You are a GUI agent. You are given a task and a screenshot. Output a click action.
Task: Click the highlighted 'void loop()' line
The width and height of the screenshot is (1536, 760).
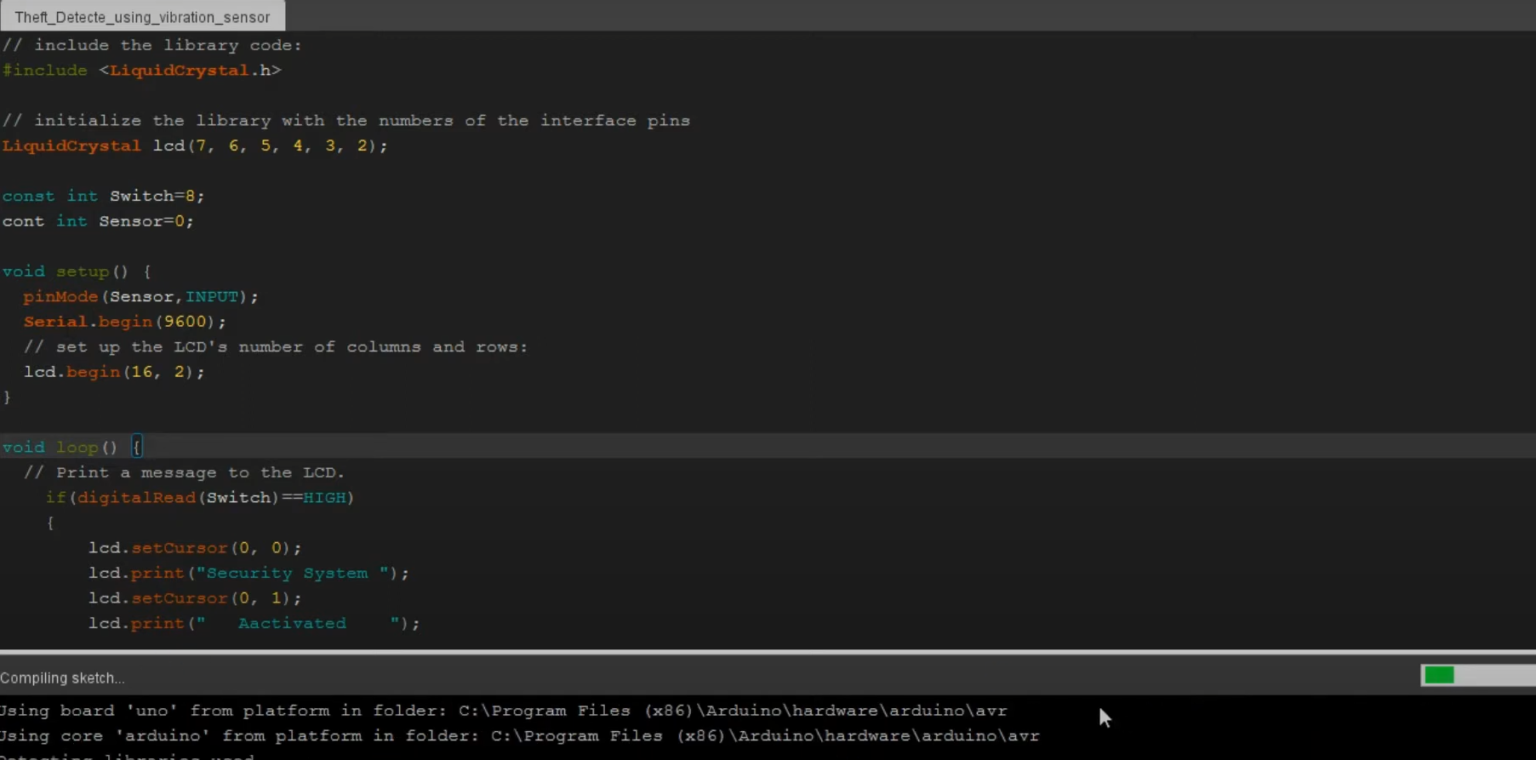click(60, 447)
